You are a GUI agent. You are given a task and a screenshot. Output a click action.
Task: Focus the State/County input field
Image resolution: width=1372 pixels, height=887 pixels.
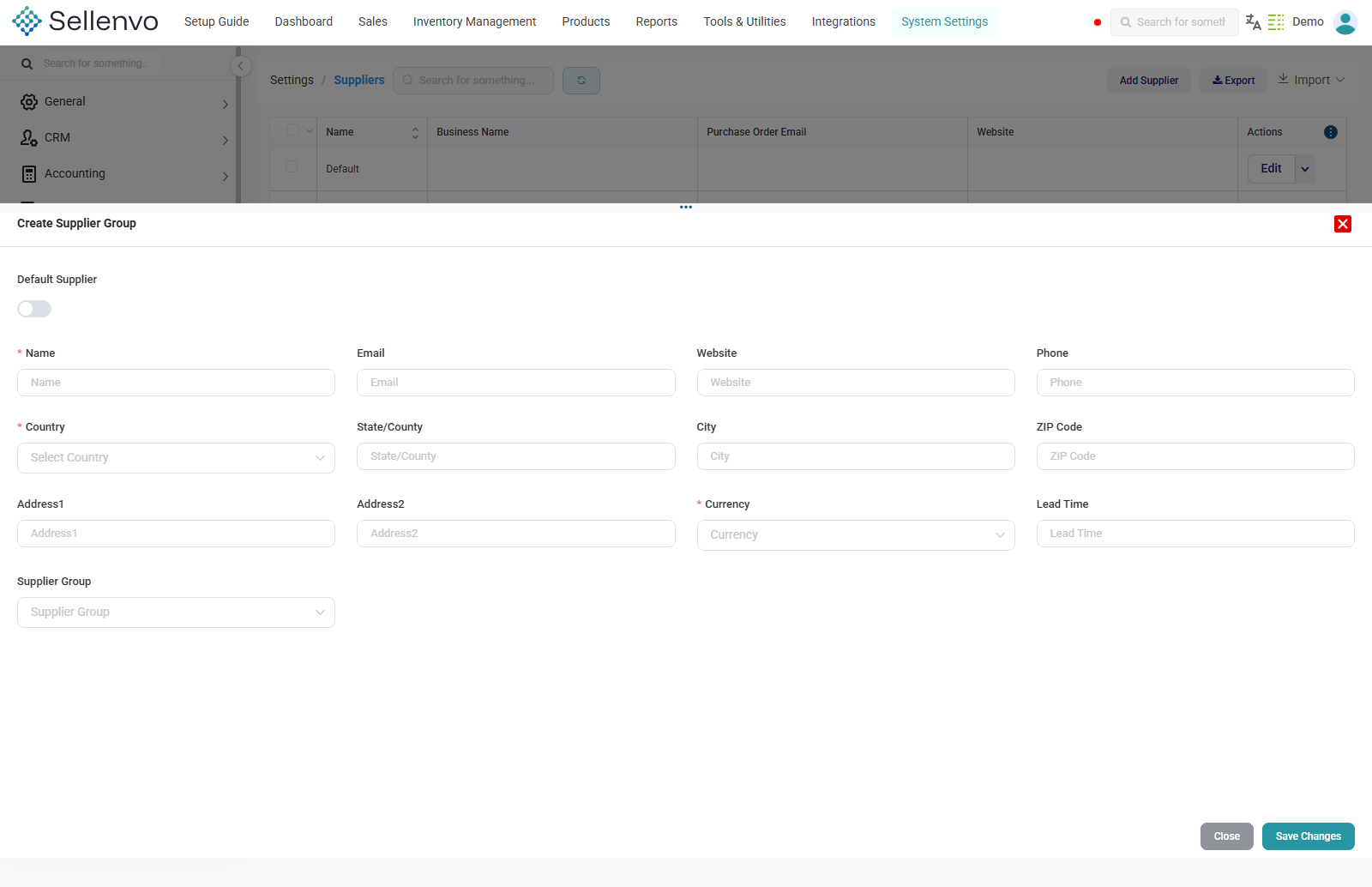(x=516, y=456)
